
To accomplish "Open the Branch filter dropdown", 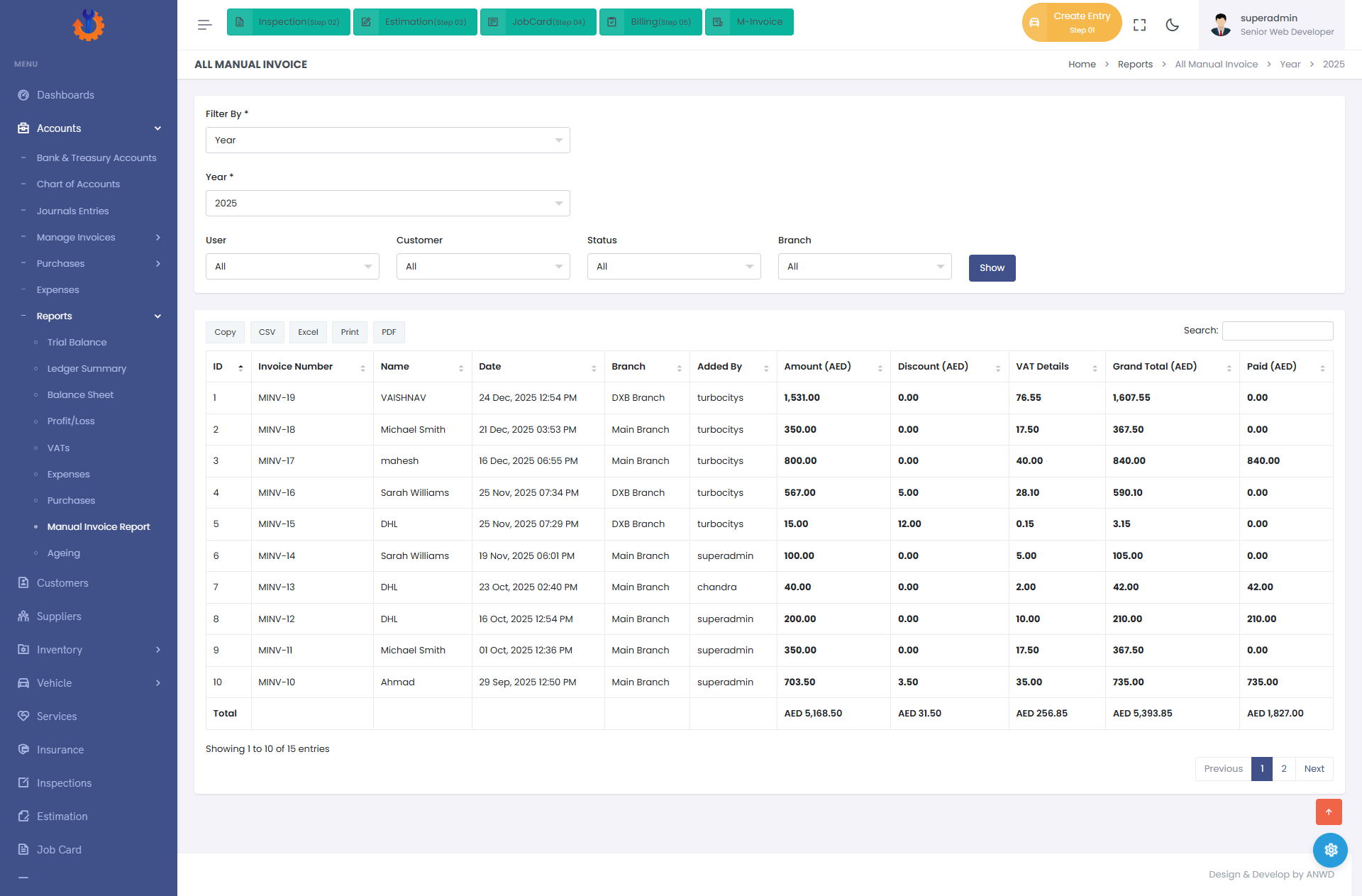I will 864,266.
